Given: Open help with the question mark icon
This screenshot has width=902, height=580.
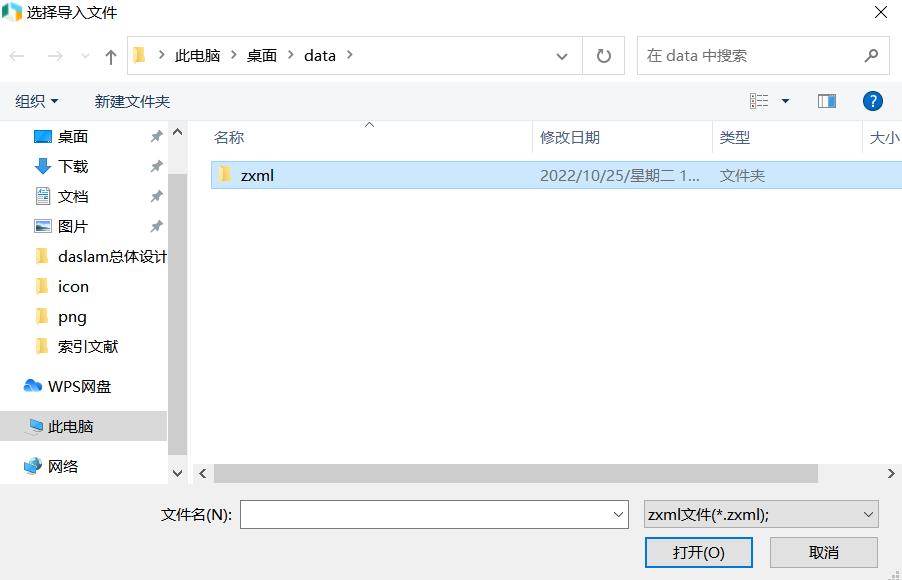Looking at the screenshot, I should pos(873,101).
